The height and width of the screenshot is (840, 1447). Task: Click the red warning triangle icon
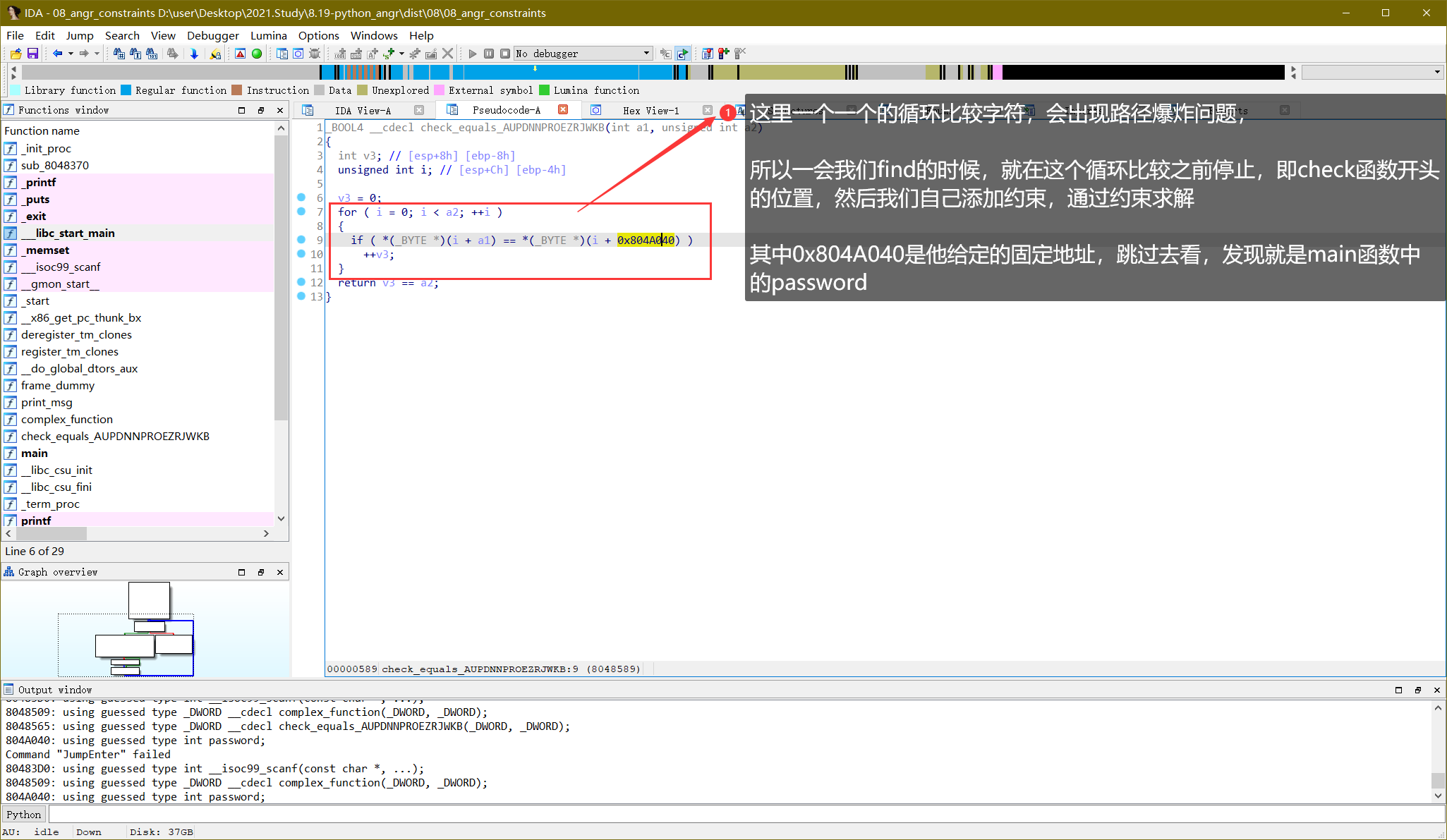(x=241, y=54)
